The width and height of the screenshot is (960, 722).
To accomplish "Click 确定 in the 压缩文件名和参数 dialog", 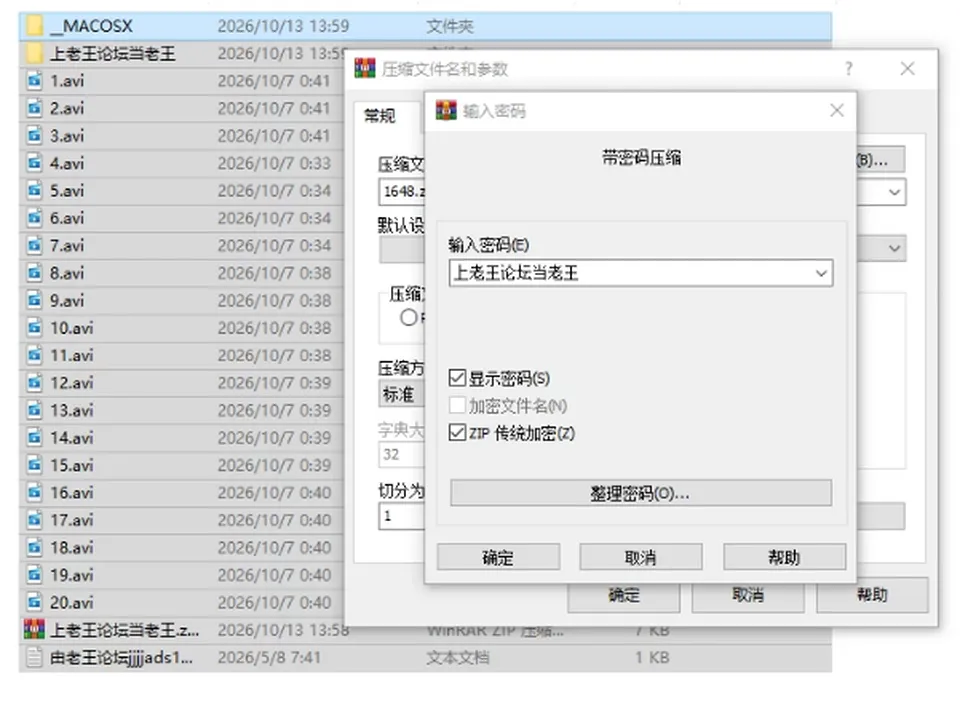I will 623,595.
